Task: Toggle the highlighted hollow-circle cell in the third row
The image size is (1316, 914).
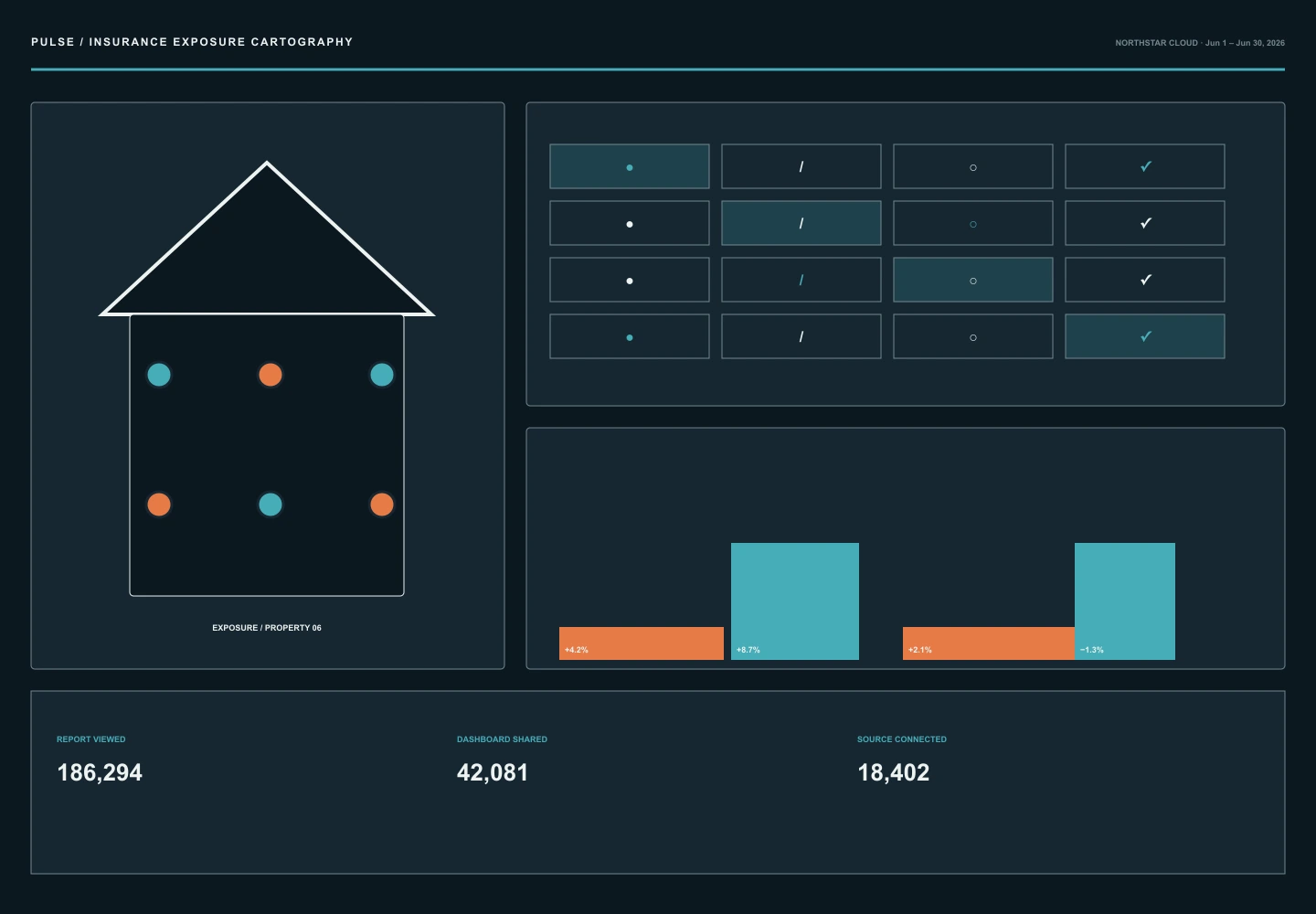Action: [x=973, y=280]
